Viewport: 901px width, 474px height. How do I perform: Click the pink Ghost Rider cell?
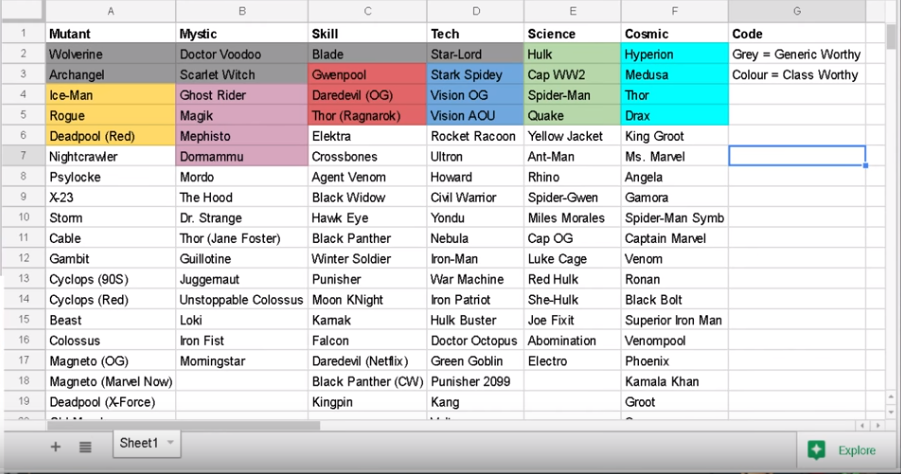click(x=242, y=95)
